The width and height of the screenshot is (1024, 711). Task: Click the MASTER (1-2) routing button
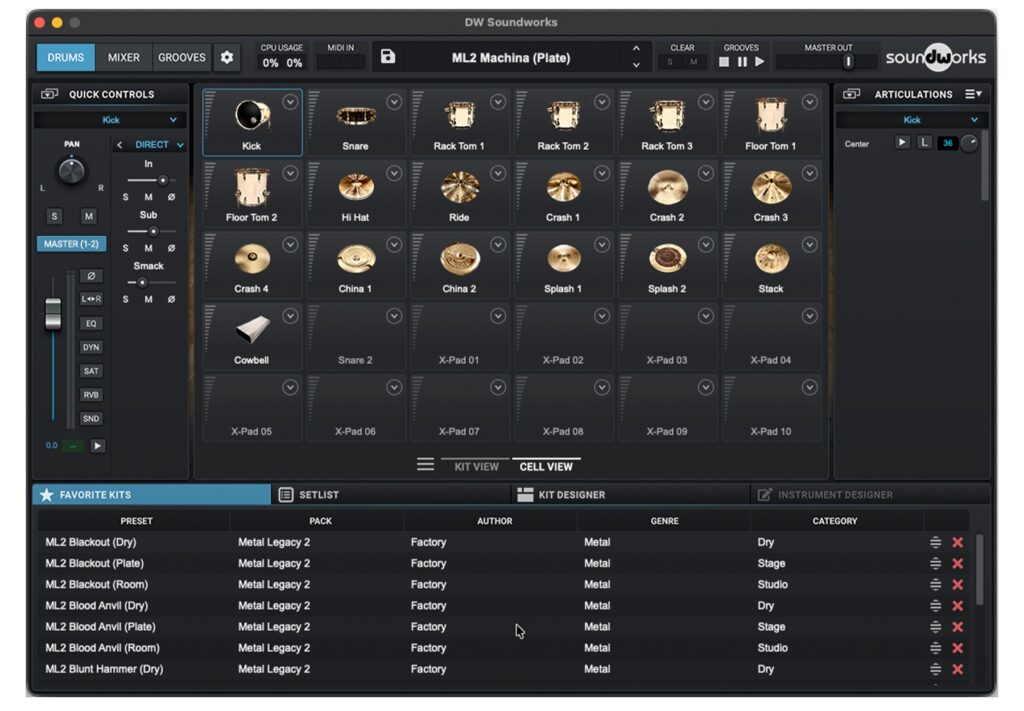[70, 243]
